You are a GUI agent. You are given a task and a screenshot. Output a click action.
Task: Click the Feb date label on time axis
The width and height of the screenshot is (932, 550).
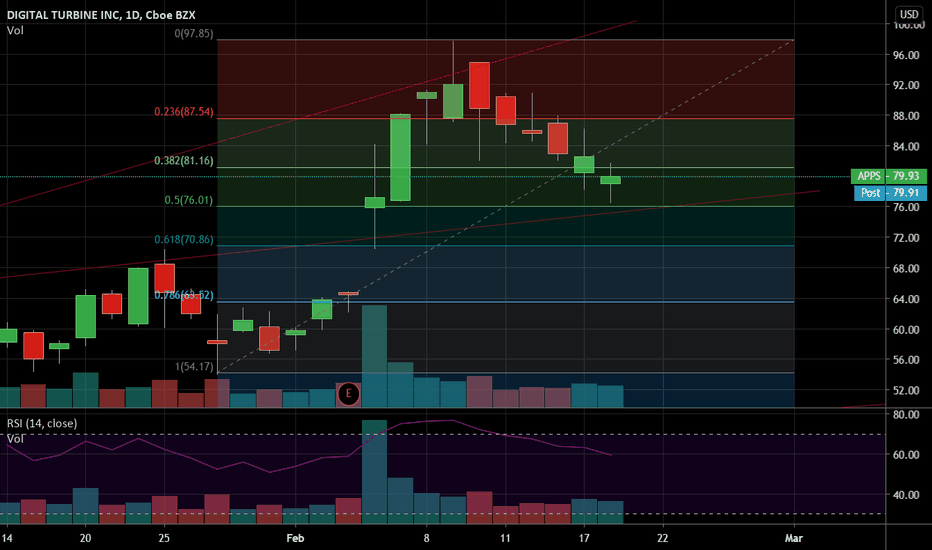[x=295, y=538]
